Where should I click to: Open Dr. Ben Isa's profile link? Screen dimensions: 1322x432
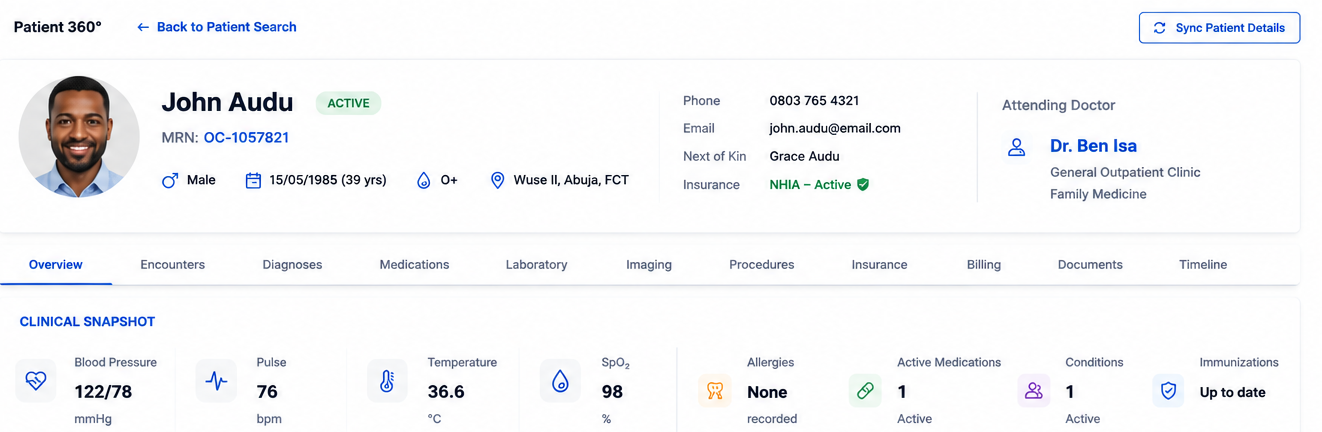click(x=1093, y=146)
